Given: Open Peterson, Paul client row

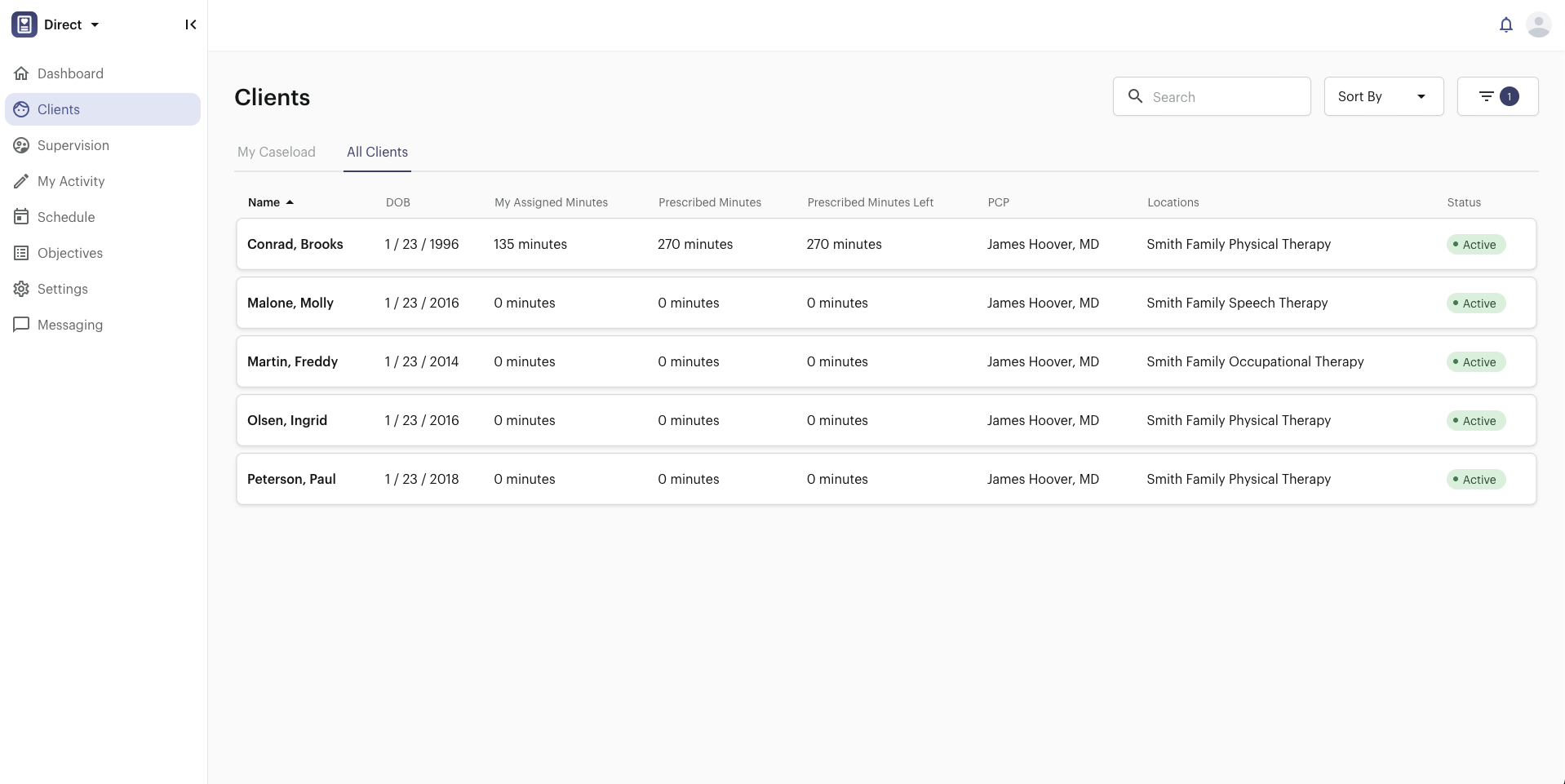Looking at the screenshot, I should click(x=291, y=479).
